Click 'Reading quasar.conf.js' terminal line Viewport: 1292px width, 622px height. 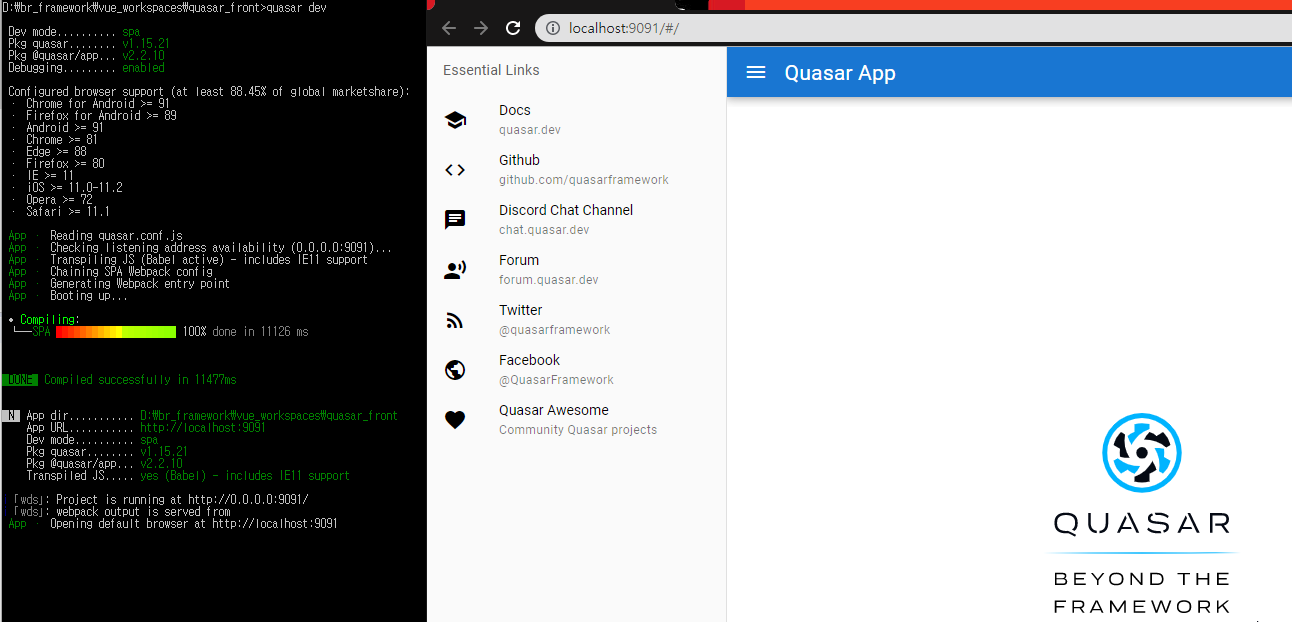117,236
